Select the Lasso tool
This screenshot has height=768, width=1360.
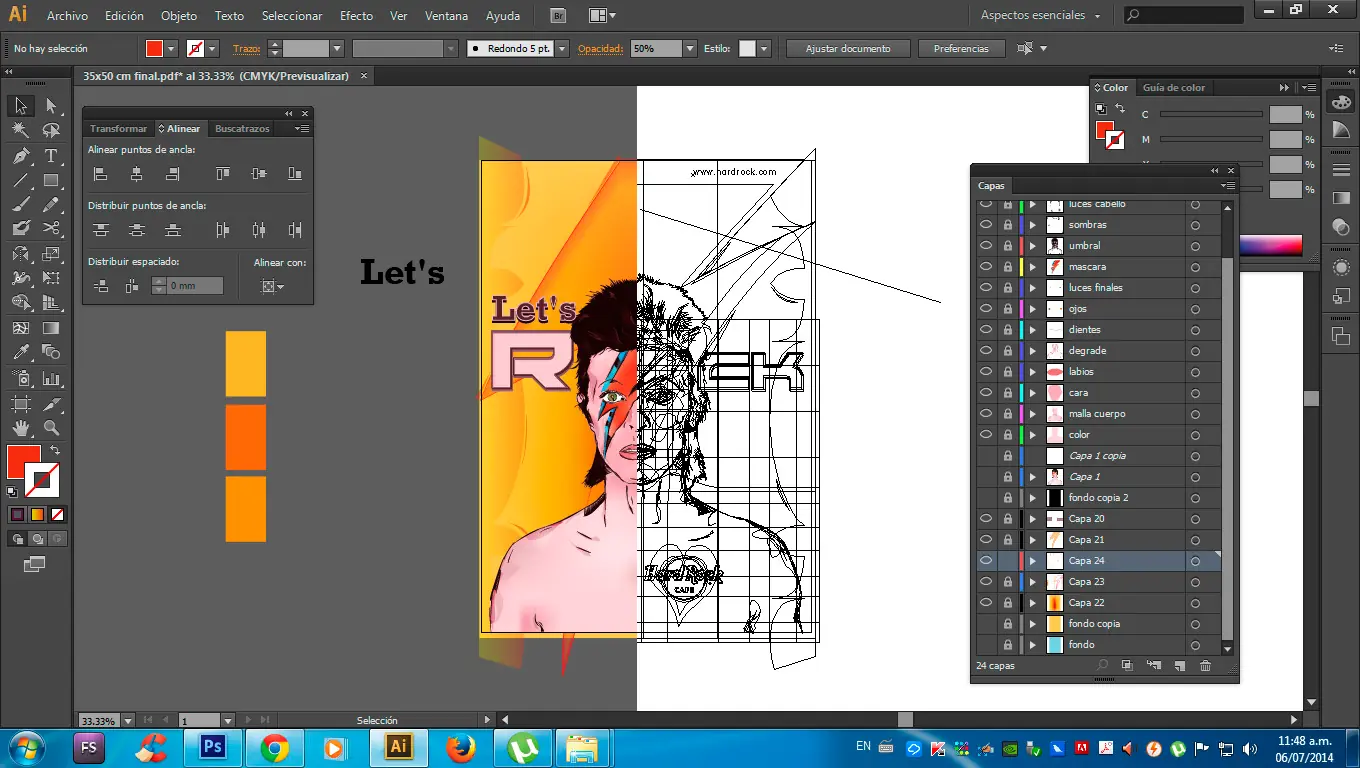(x=51, y=130)
